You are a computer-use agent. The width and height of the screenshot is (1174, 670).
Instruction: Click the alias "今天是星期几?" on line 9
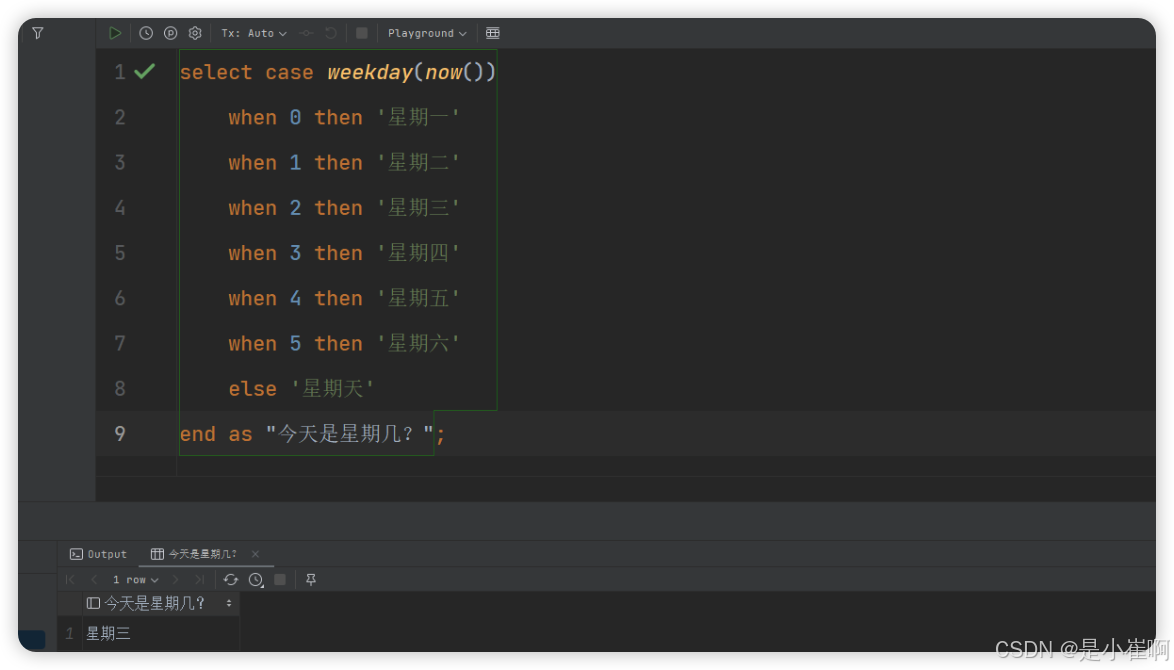[x=350, y=434]
